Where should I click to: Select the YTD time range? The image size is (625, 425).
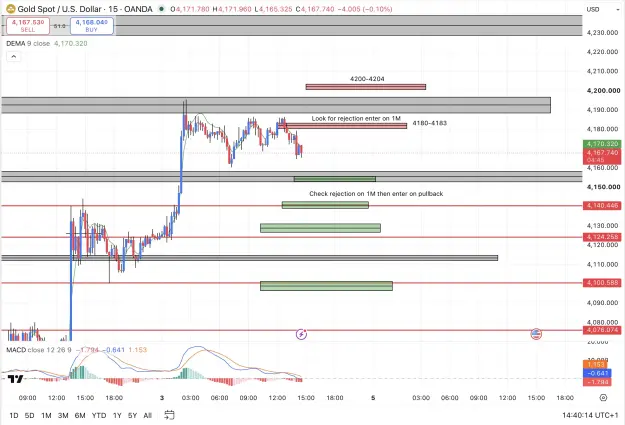point(99,415)
